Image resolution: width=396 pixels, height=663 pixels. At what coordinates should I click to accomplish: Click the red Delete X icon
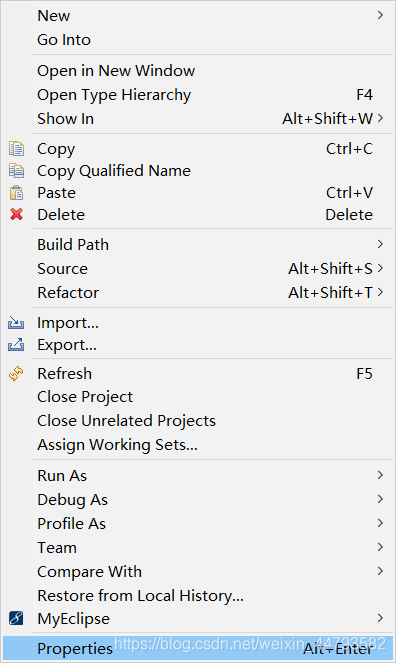tap(16, 214)
